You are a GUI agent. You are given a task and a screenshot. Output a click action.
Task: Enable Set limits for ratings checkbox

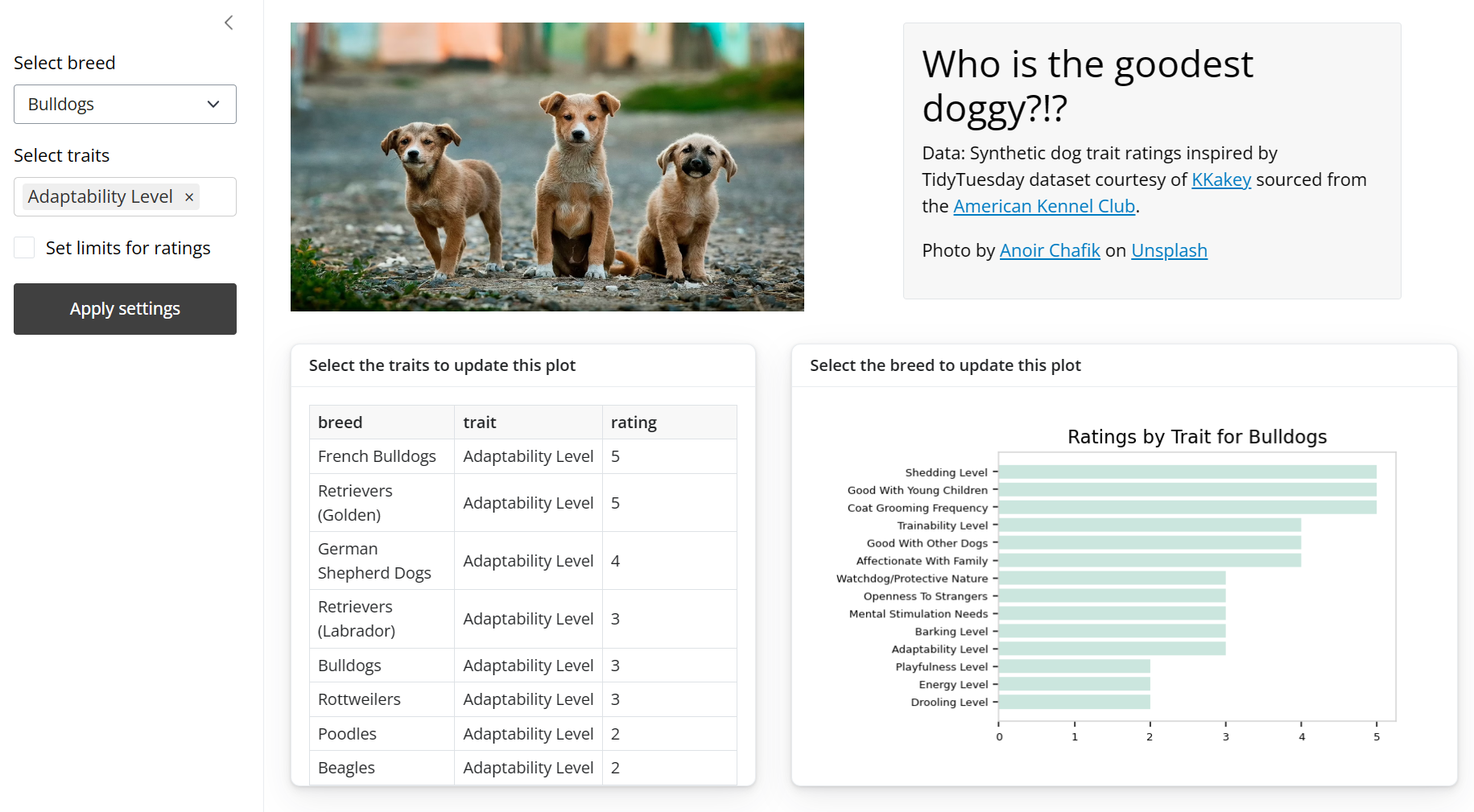(25, 248)
